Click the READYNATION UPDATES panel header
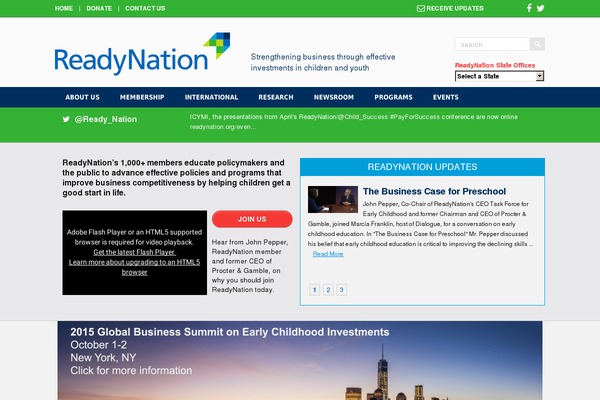The height and width of the screenshot is (400, 600). [x=422, y=167]
